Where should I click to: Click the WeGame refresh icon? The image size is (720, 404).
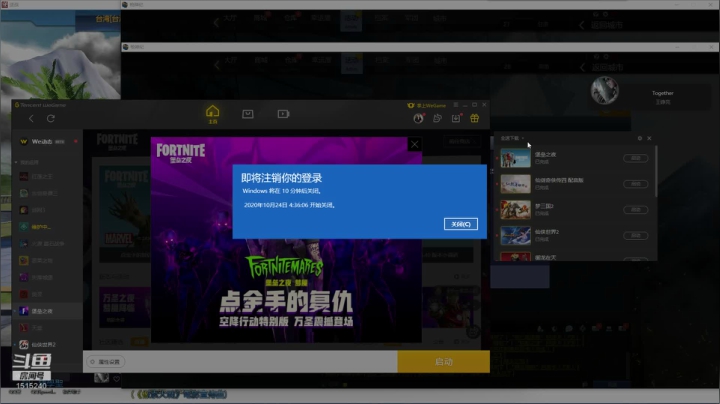(51, 118)
